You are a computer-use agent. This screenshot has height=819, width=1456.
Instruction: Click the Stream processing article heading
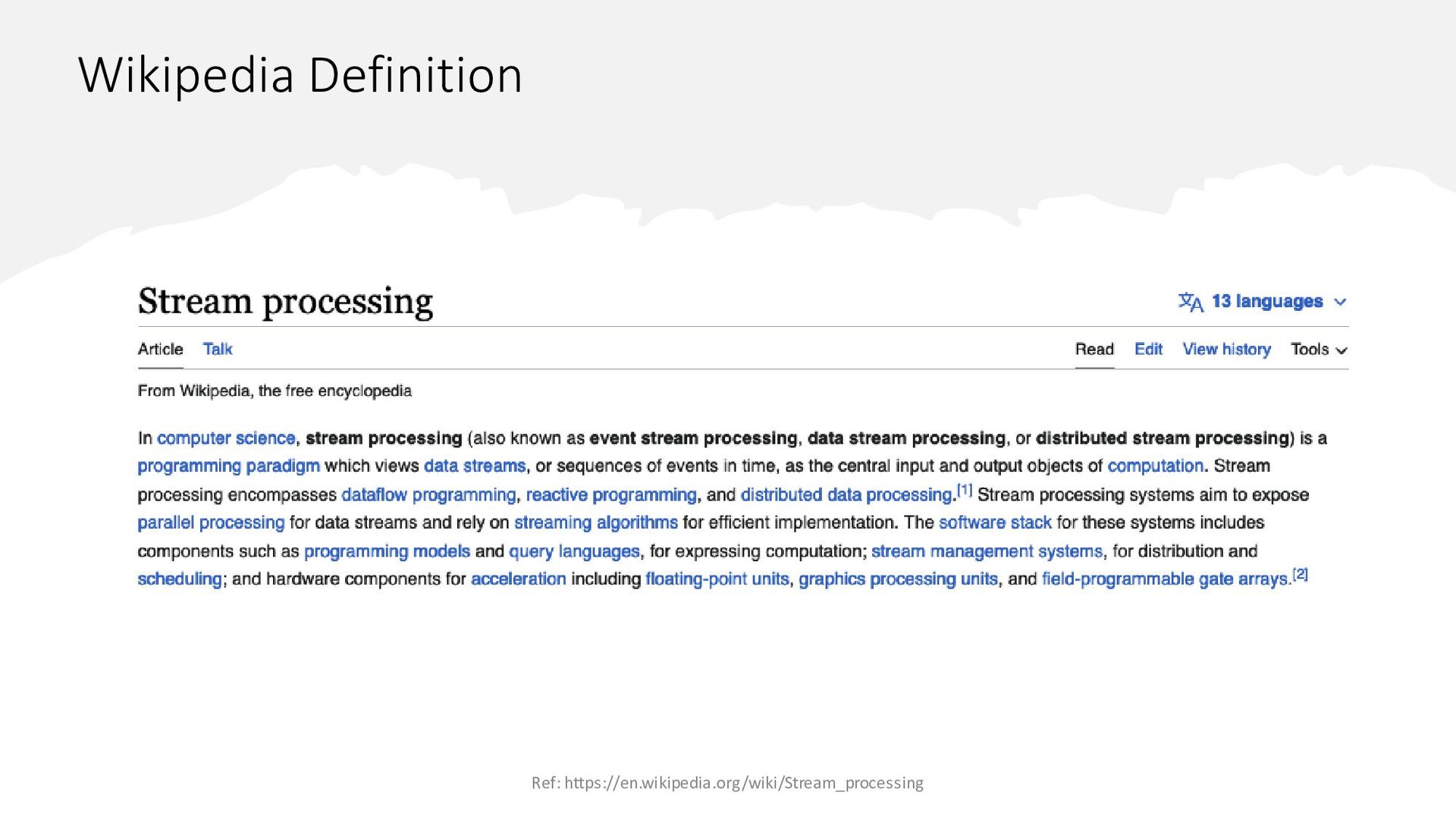pyautogui.click(x=285, y=302)
